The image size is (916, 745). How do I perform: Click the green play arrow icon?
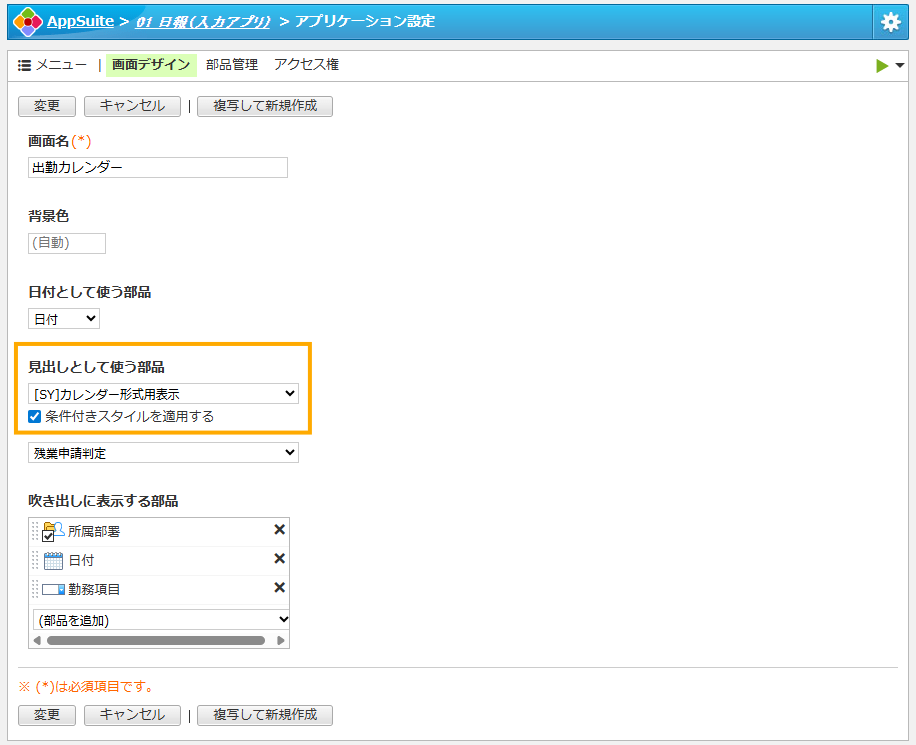(882, 66)
